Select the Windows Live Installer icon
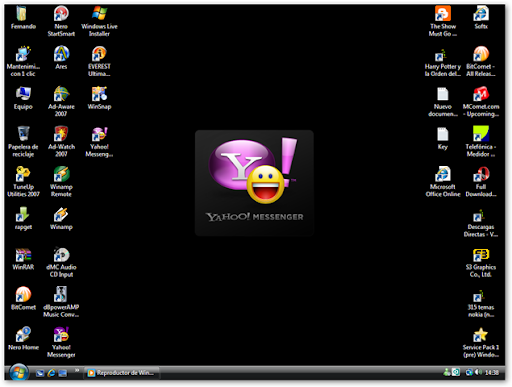Viewport: 512px width, 387px height. pos(99,21)
